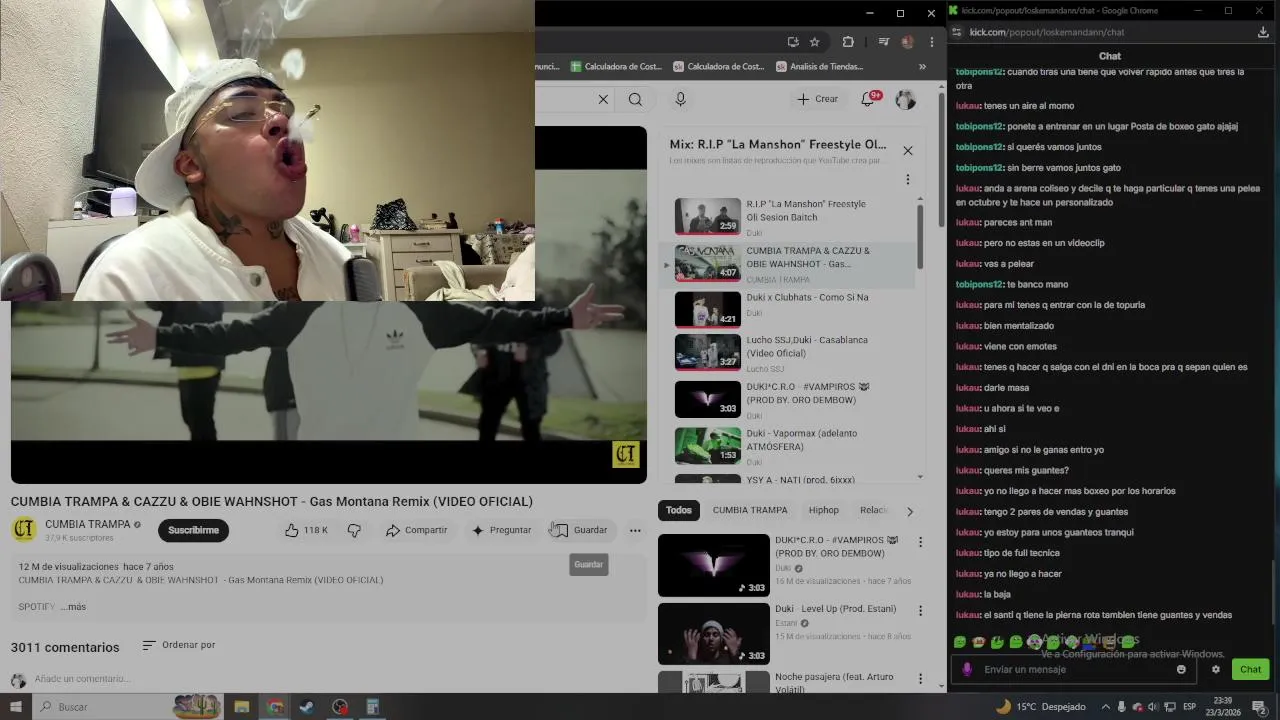Image resolution: width=1280 pixels, height=720 pixels.
Task: Open the Analisis de Tiendas... bookmark
Action: (819, 67)
